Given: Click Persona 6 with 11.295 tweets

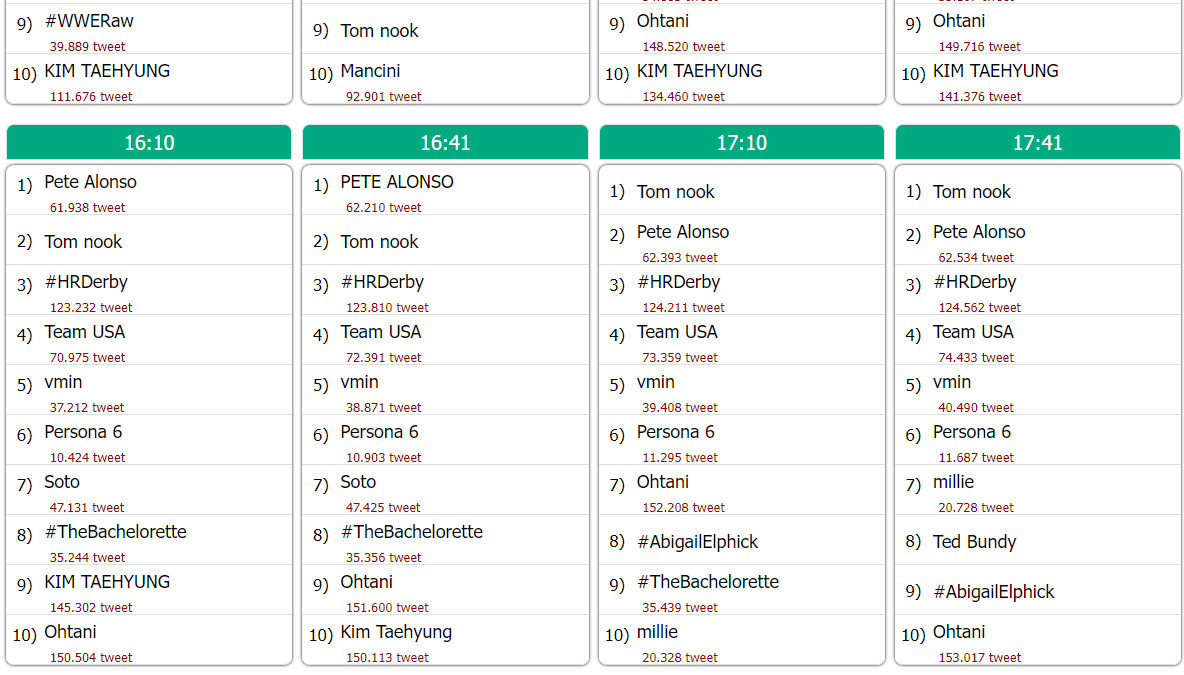Looking at the screenshot, I should tap(676, 432).
